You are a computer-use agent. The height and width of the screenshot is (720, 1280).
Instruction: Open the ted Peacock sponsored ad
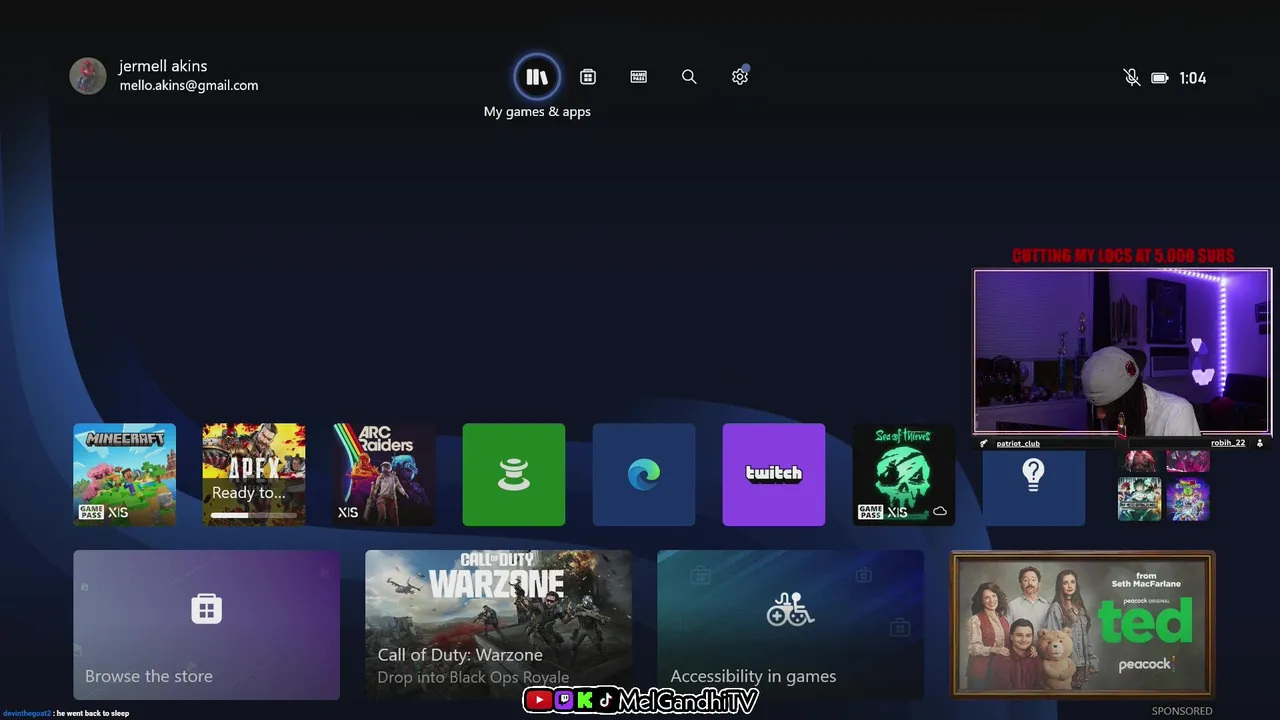(x=1082, y=625)
